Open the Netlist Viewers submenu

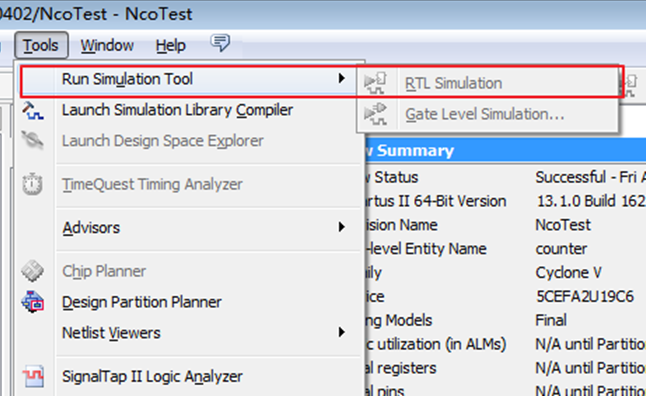(111, 333)
